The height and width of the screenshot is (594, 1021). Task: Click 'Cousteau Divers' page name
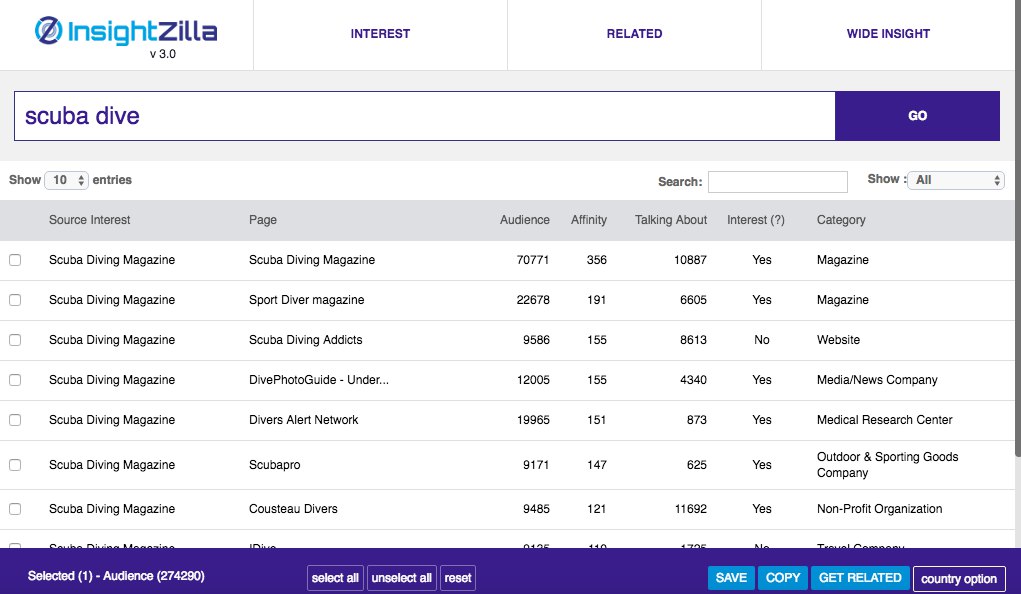click(293, 509)
